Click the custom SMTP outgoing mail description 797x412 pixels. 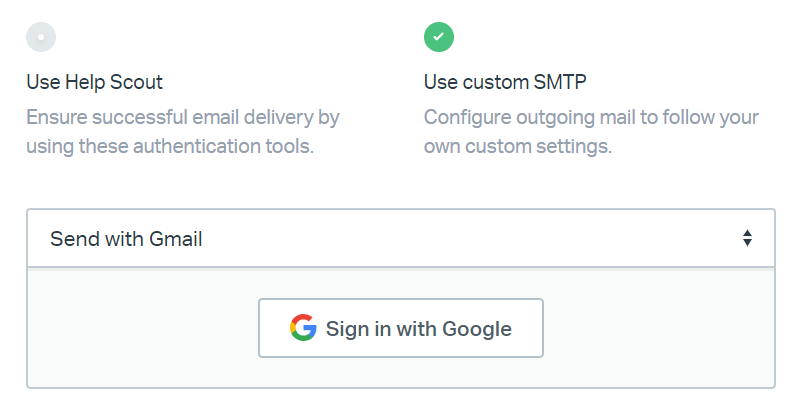[591, 132]
